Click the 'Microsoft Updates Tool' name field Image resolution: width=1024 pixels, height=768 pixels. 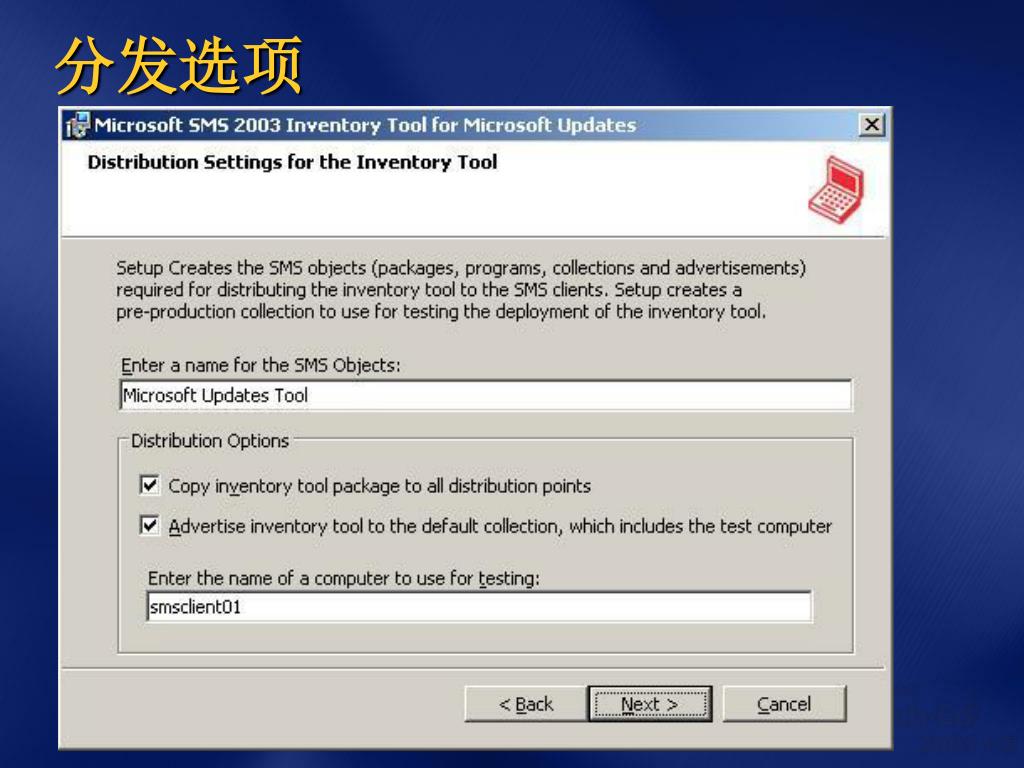(486, 395)
